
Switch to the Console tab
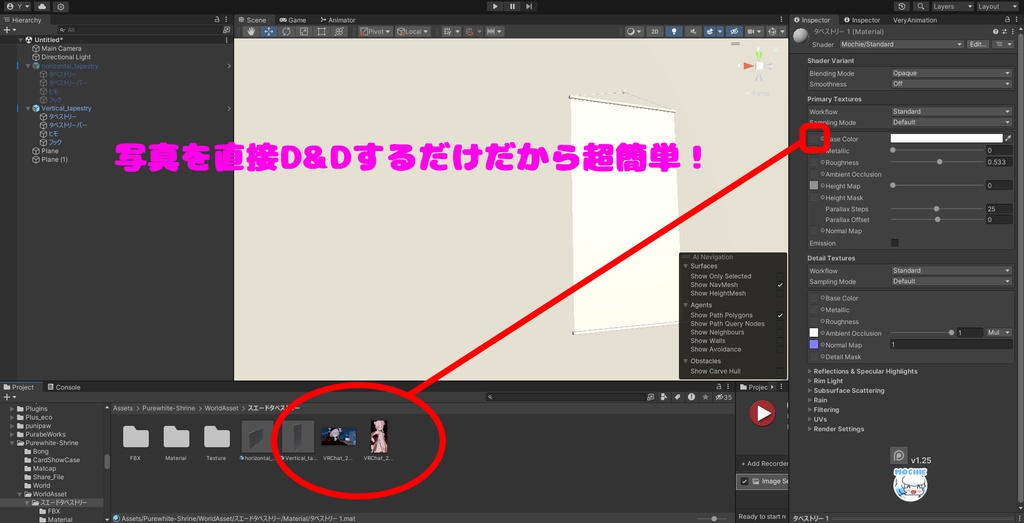[63, 387]
